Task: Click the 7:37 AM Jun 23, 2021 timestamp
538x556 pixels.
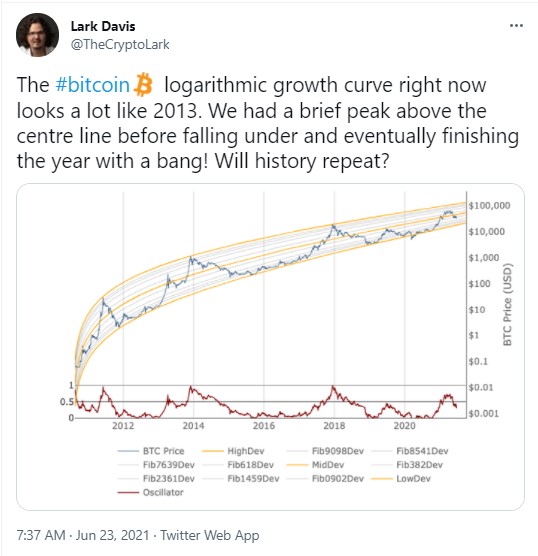Action: [x=83, y=535]
